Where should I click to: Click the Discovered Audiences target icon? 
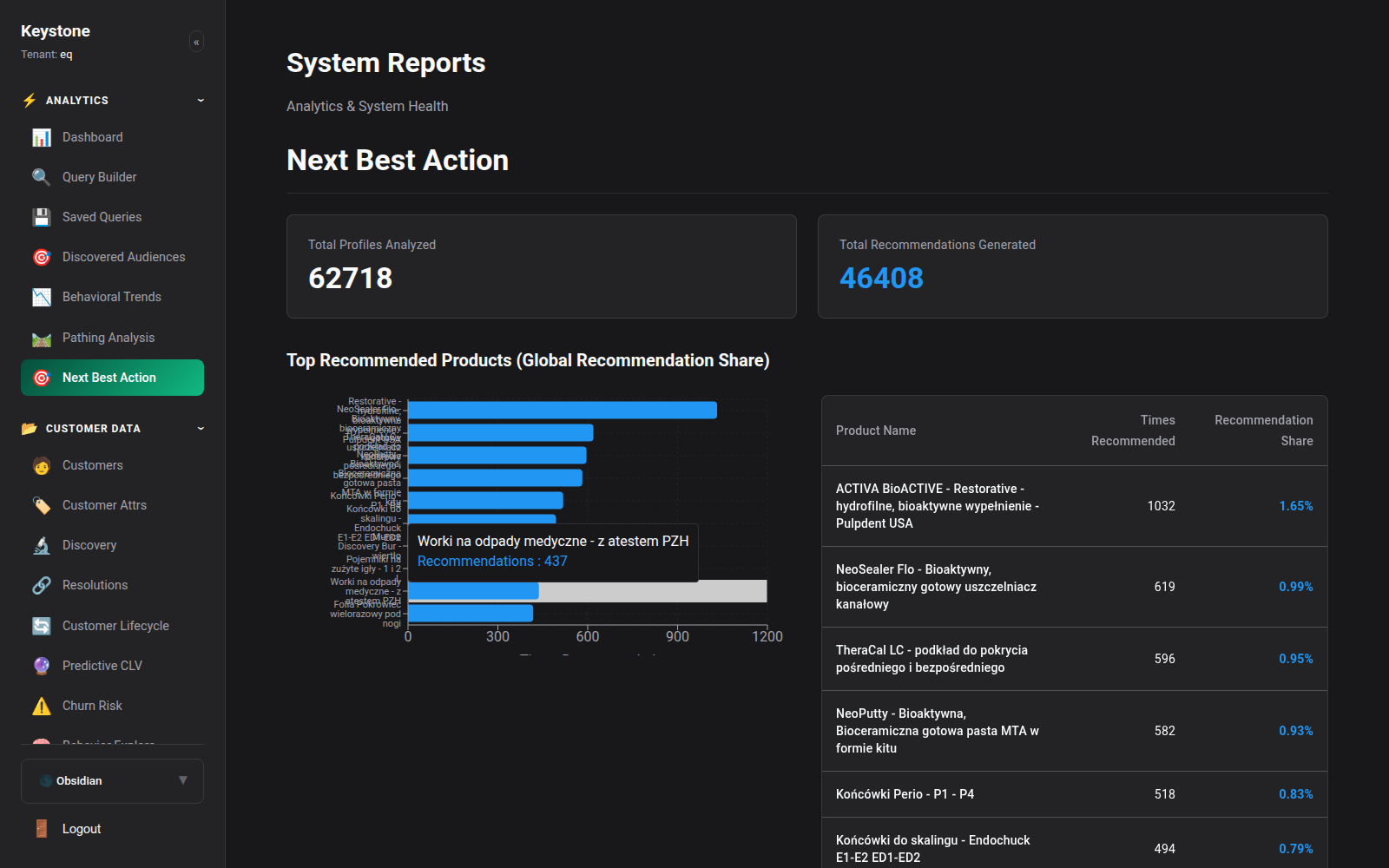(x=42, y=257)
